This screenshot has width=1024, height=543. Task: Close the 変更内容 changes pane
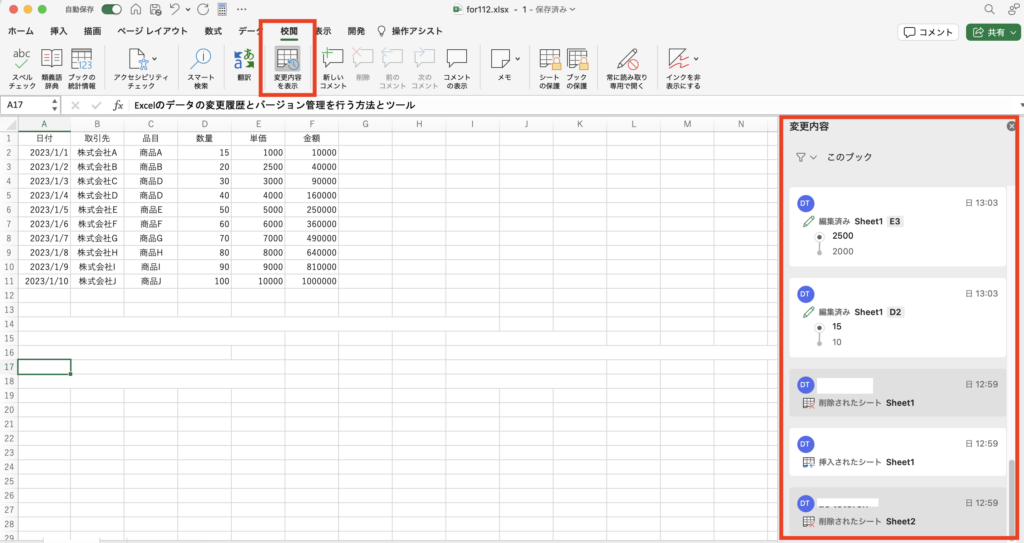pos(1011,126)
